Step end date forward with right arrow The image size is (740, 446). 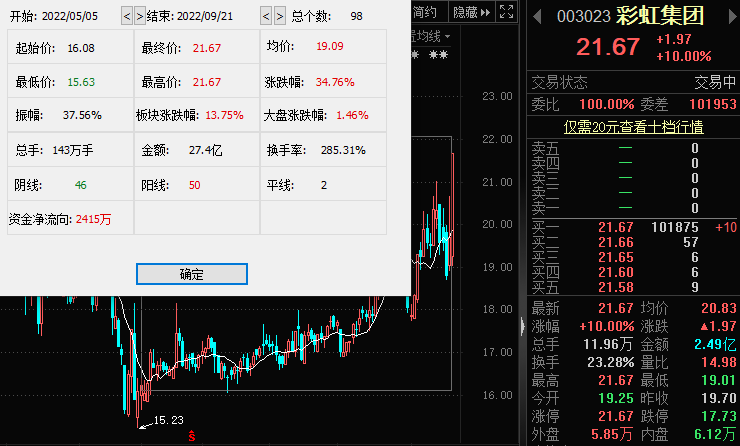280,17
